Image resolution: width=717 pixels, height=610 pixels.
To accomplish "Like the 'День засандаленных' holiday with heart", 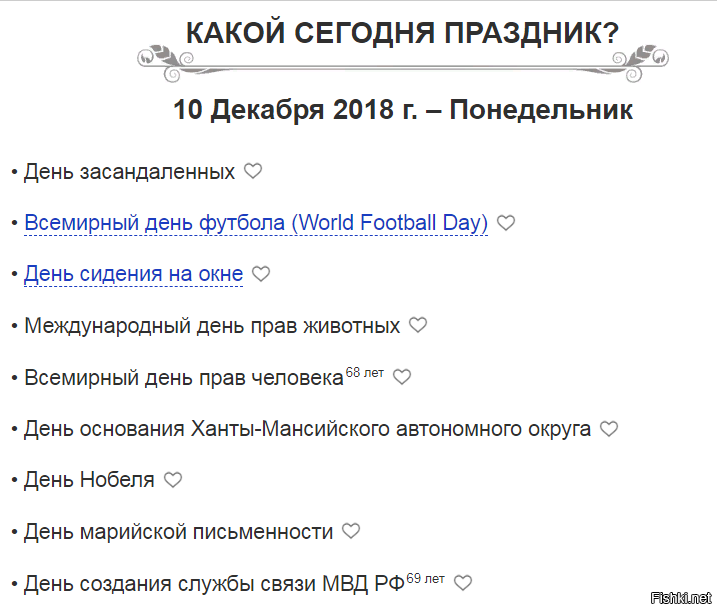I will [253, 171].
